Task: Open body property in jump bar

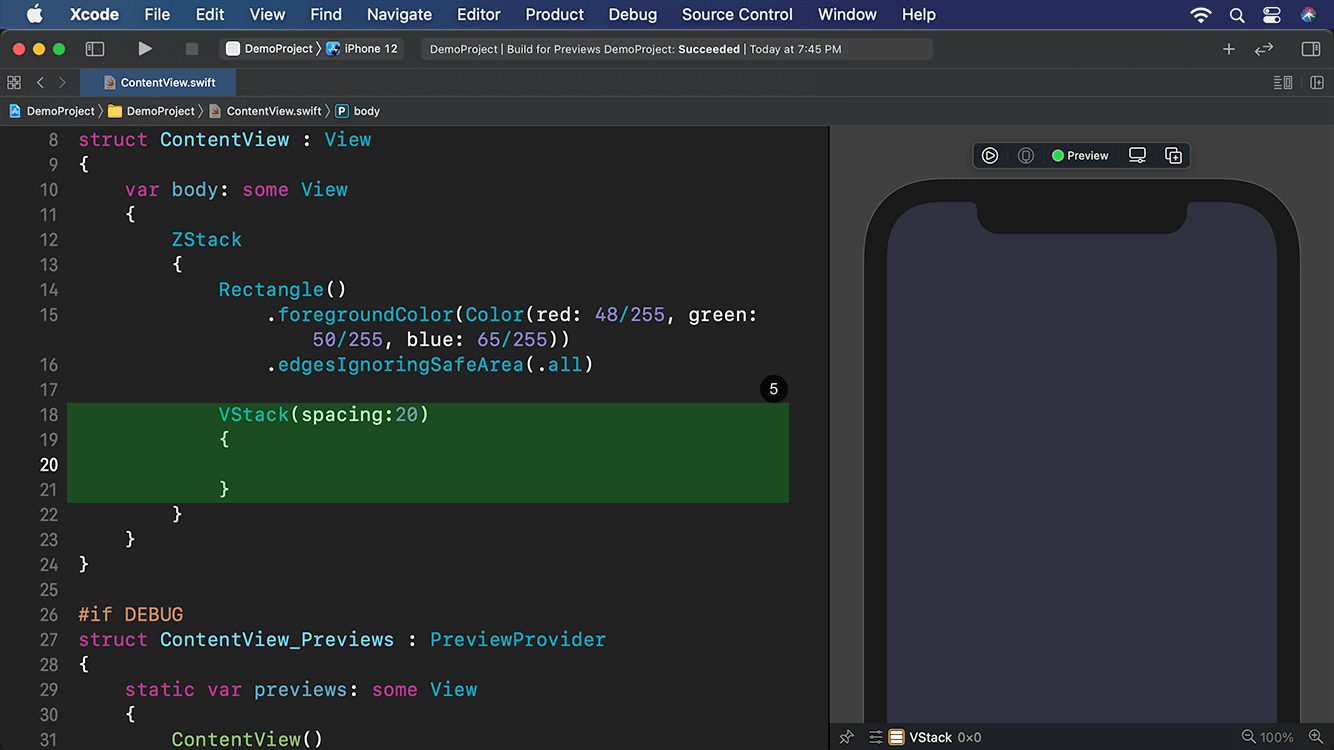Action: pos(358,111)
